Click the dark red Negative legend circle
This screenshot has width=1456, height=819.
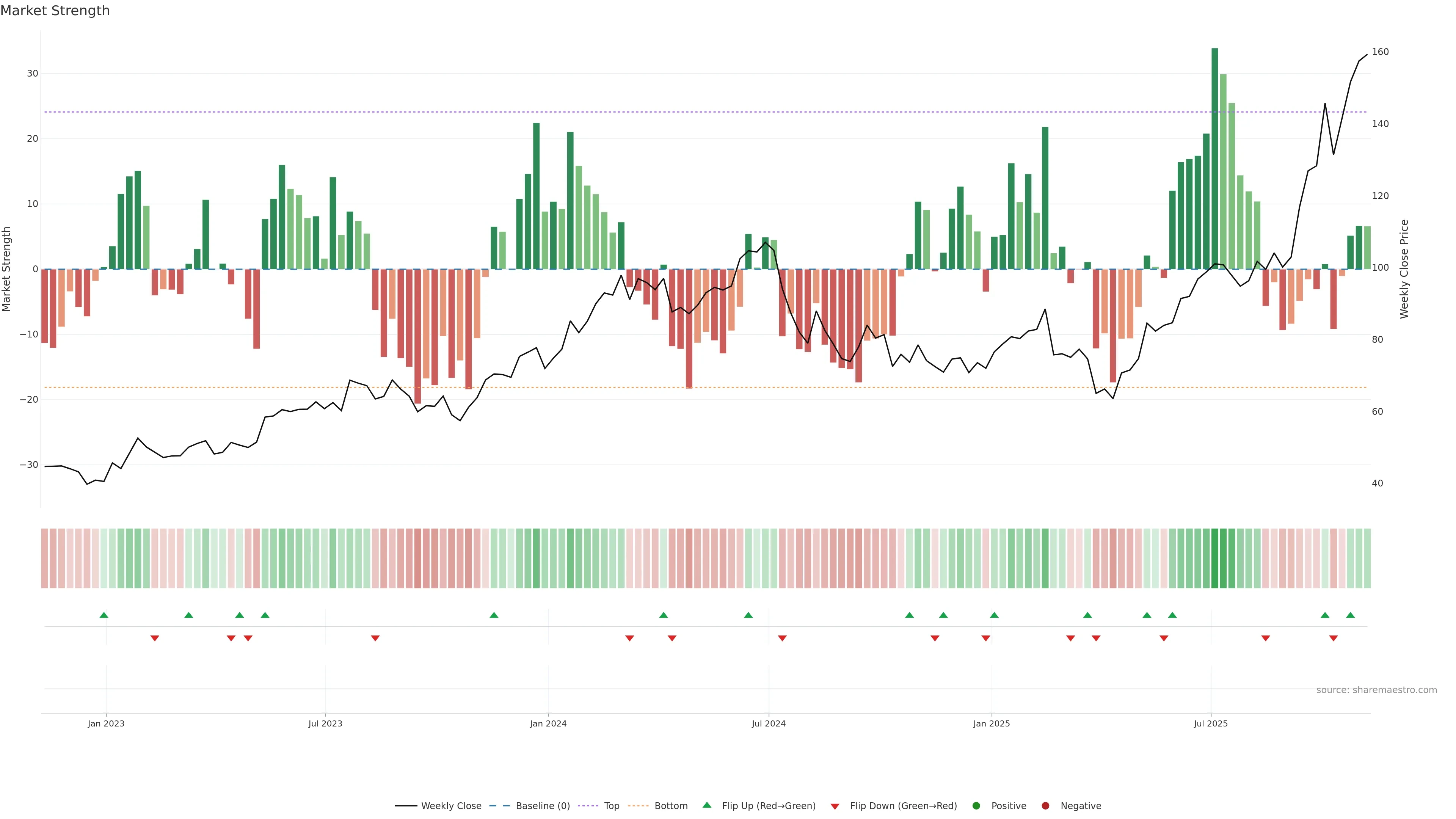pos(1045,806)
